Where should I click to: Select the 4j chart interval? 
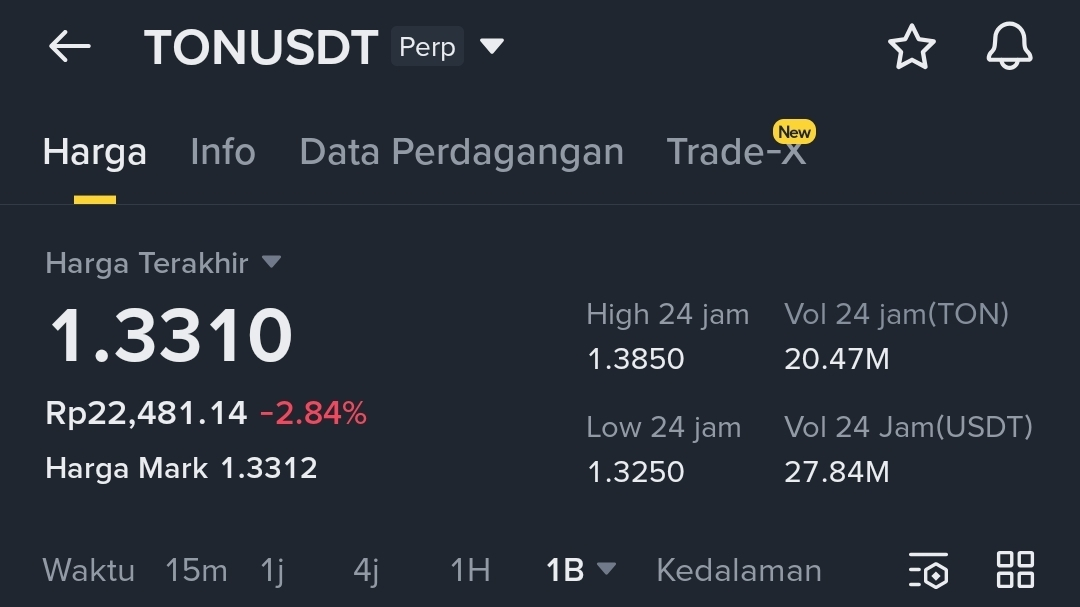point(366,571)
